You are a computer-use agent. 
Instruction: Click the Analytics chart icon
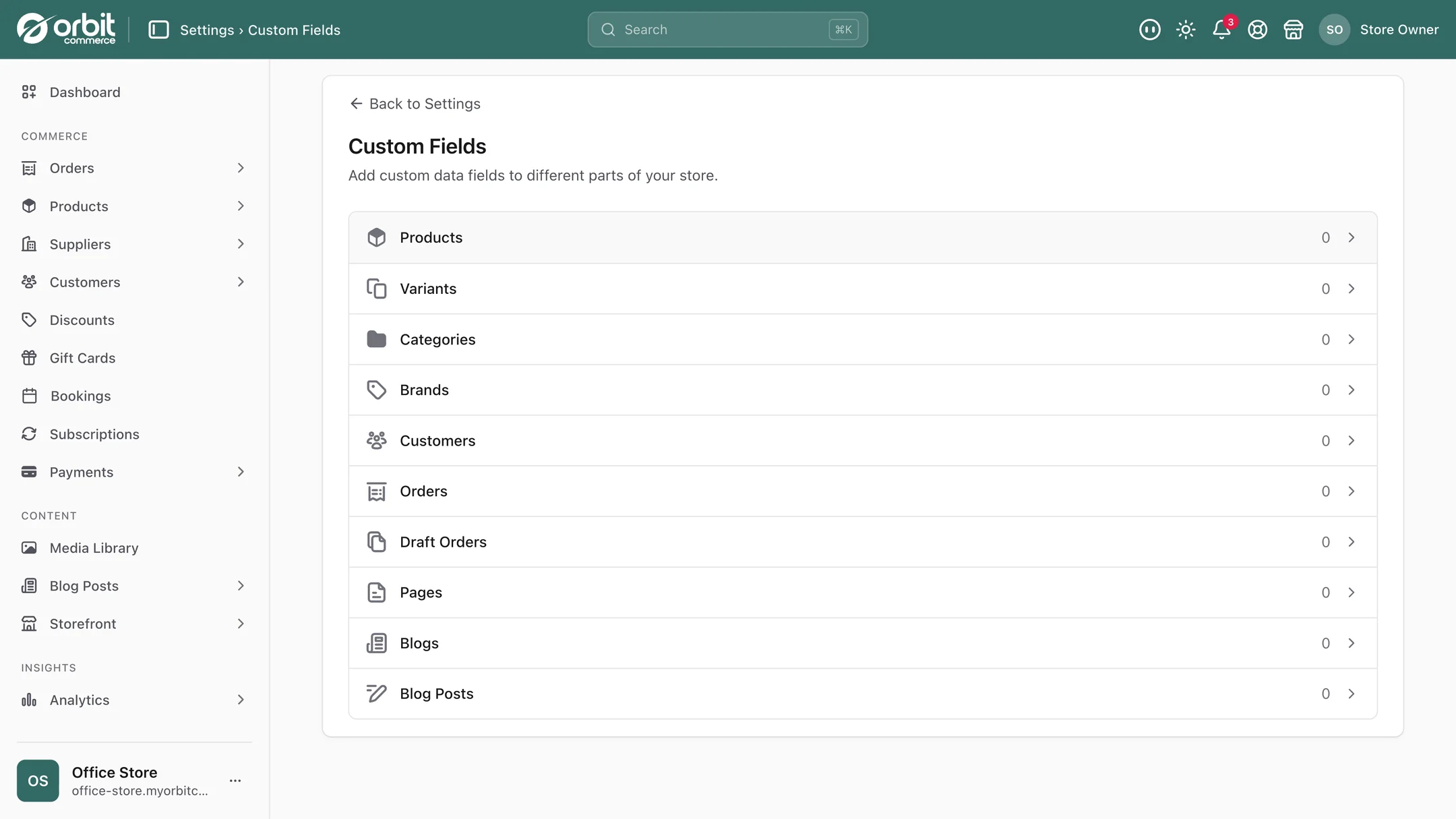[29, 700]
